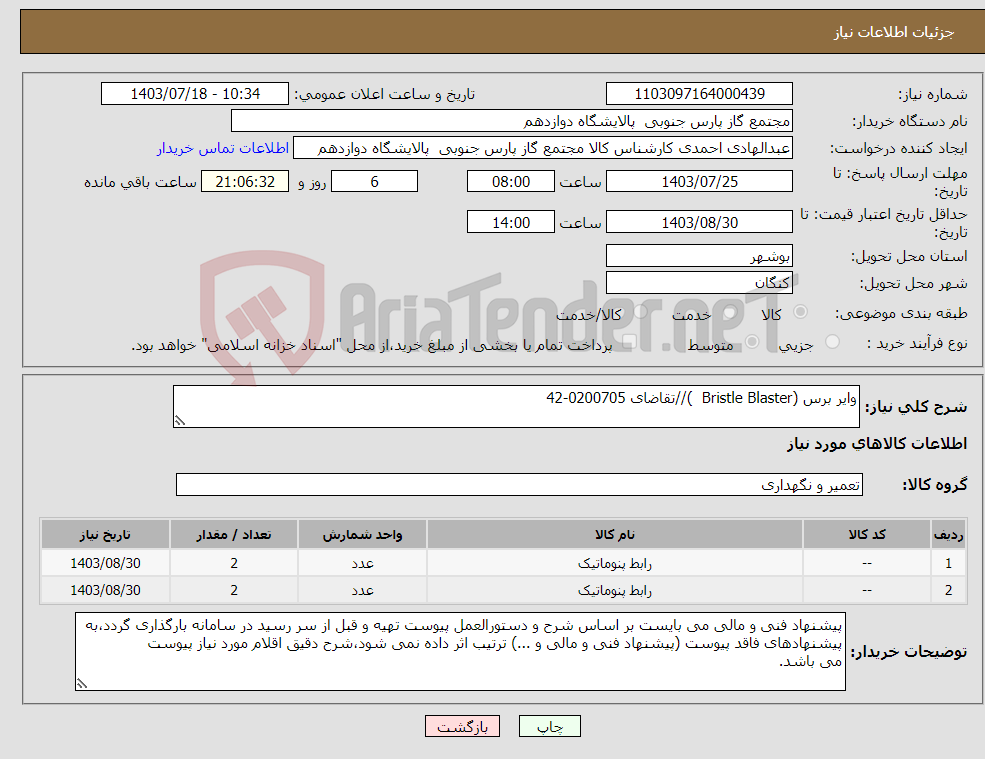The width and height of the screenshot is (985, 759).
Task: Click the تاریخ نیاز column header
Action: 106,535
